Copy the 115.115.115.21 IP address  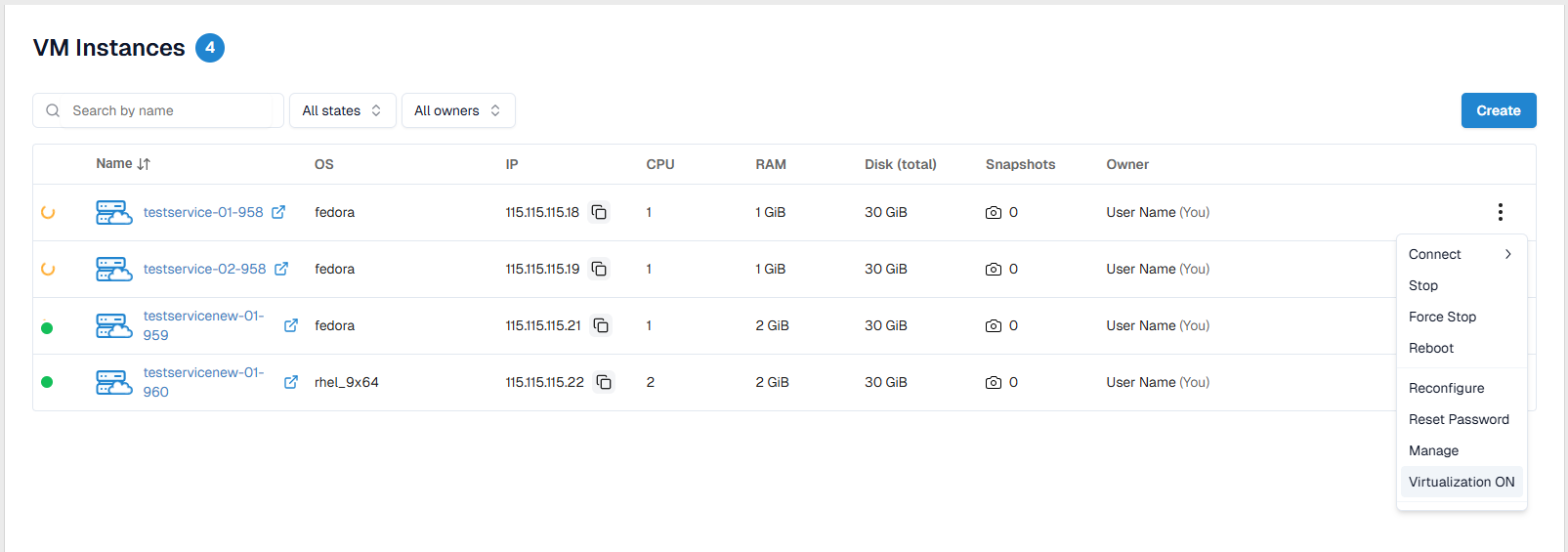coord(601,325)
